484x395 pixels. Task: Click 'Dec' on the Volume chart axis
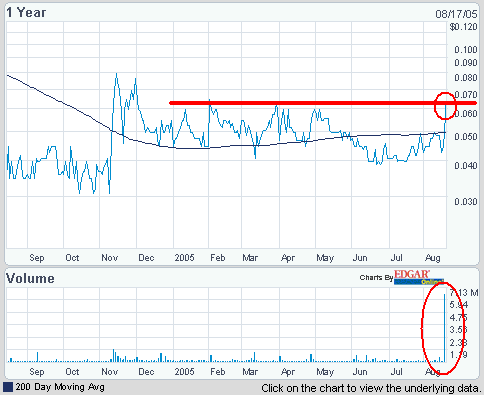[x=146, y=372]
